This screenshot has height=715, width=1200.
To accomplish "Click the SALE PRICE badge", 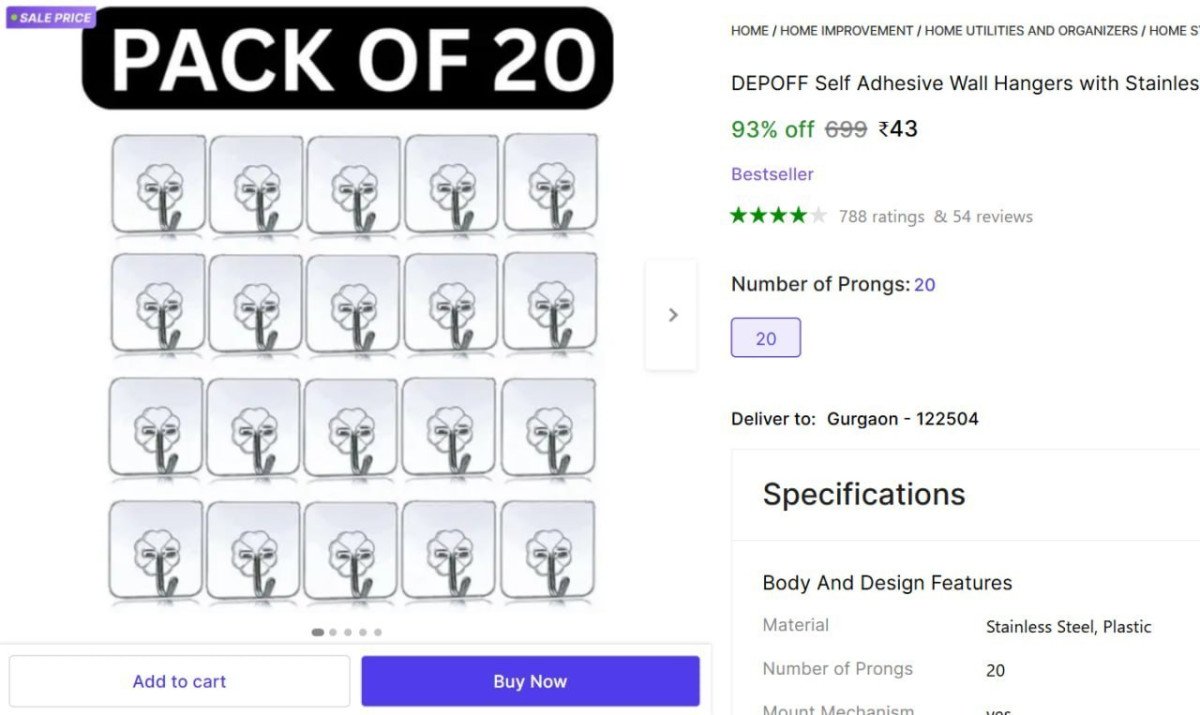I will tap(50, 17).
